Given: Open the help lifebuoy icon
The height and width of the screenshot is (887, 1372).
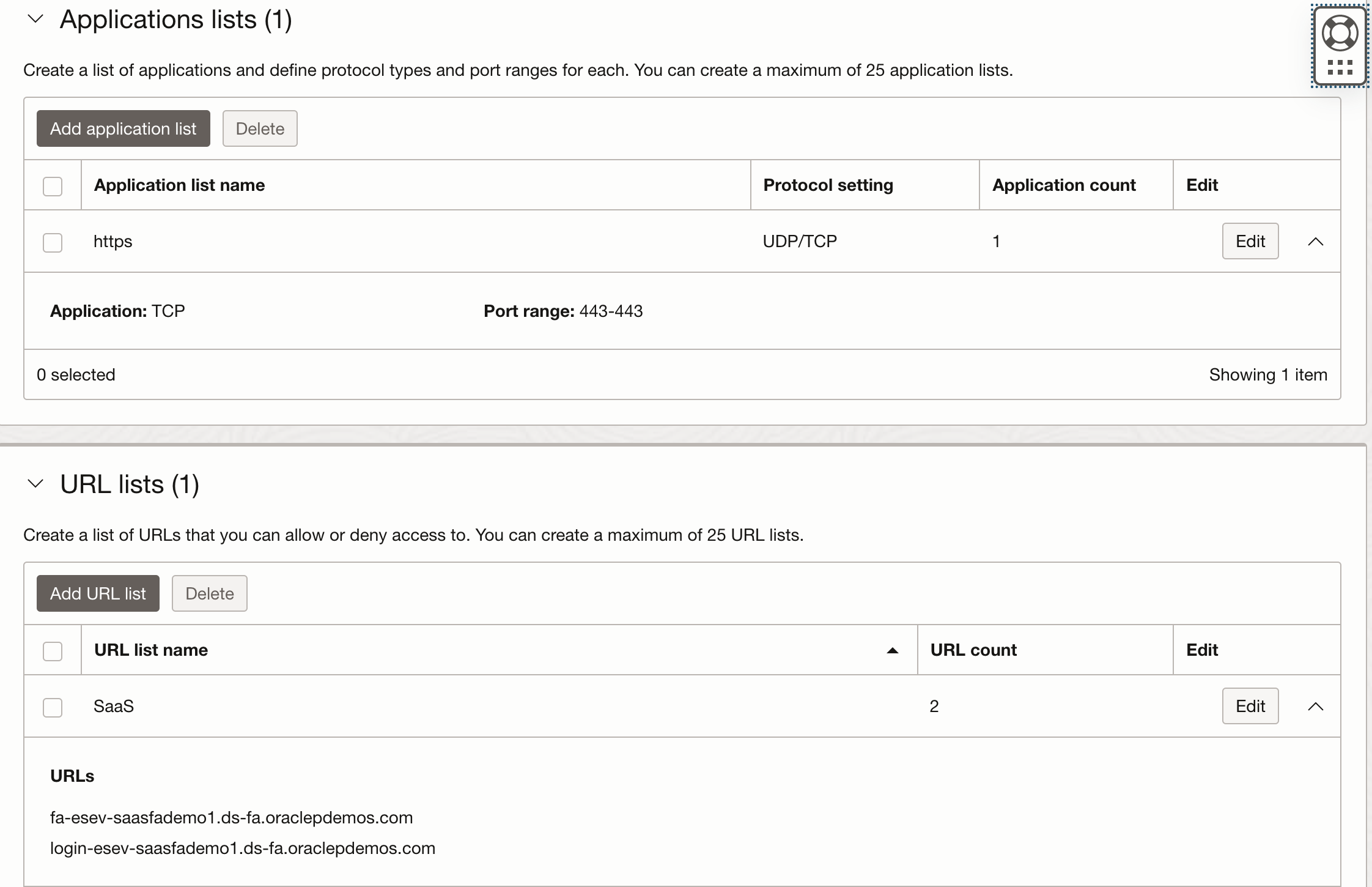Looking at the screenshot, I should [1339, 33].
